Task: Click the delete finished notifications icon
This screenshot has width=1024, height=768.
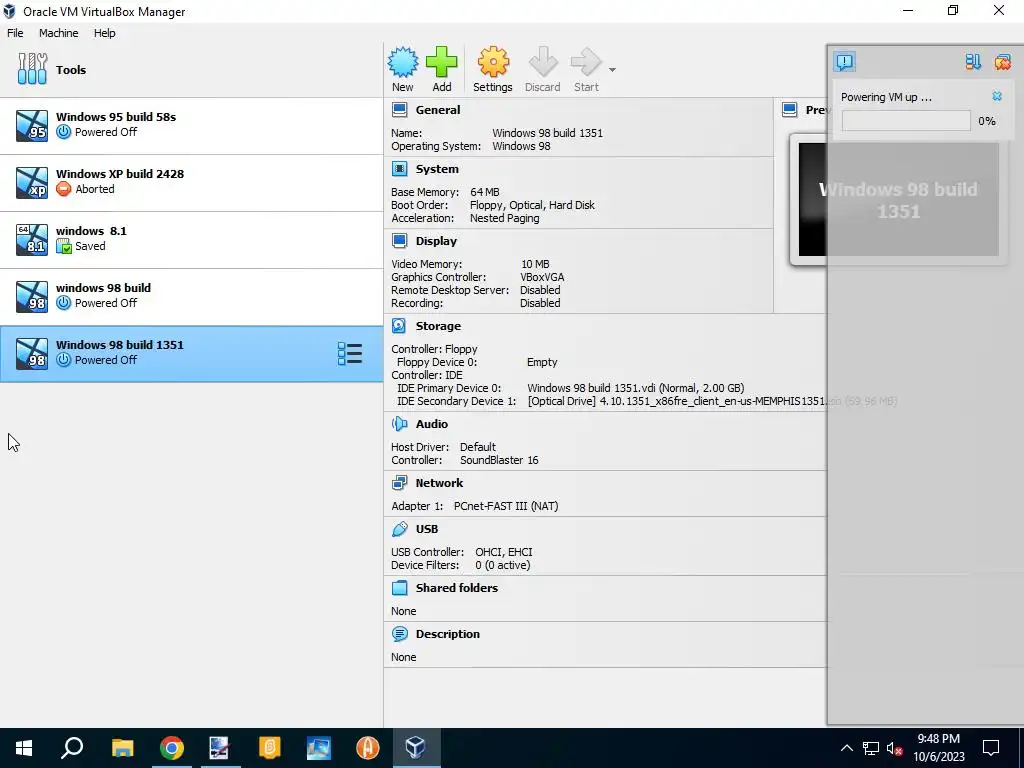Action: (x=1002, y=62)
